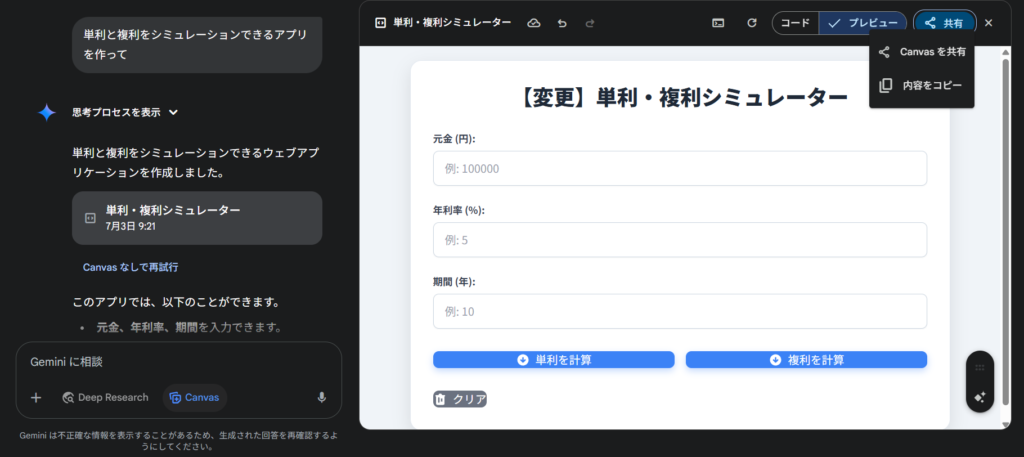Click the grid dots icon in floating pill
This screenshot has height=457, width=1024.
click(980, 368)
